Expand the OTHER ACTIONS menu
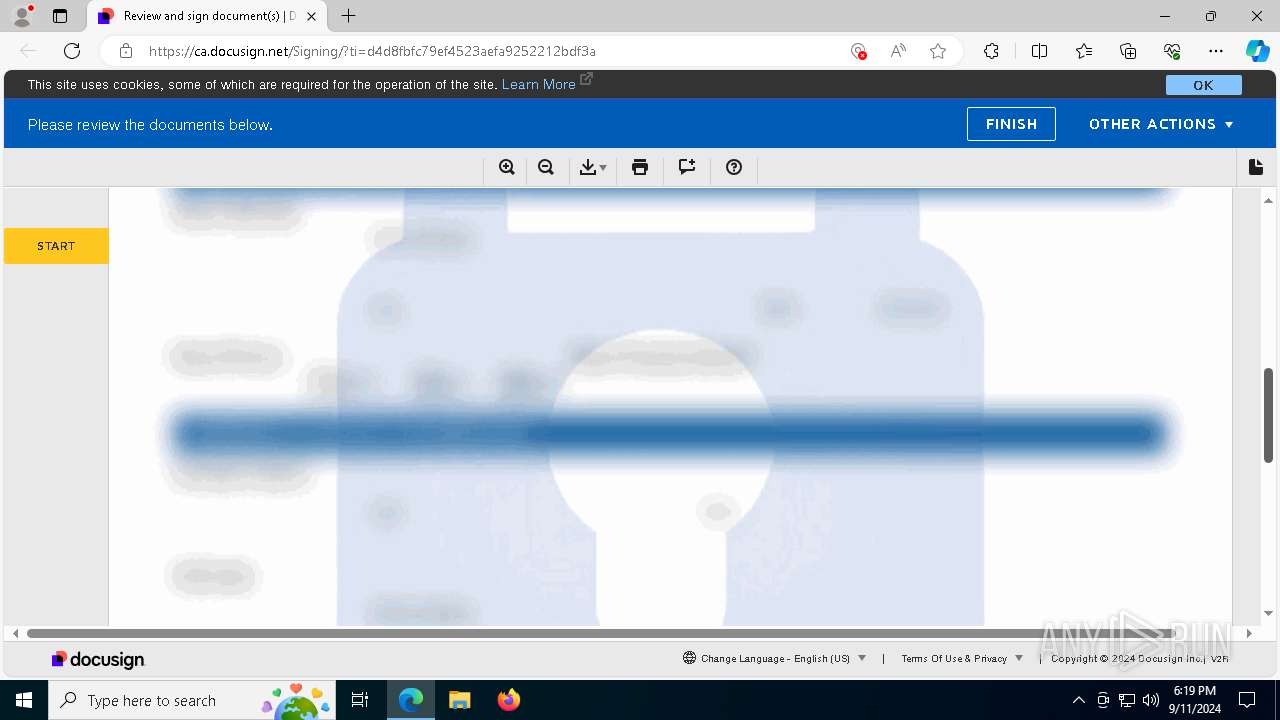1280x720 pixels. pos(1161,124)
